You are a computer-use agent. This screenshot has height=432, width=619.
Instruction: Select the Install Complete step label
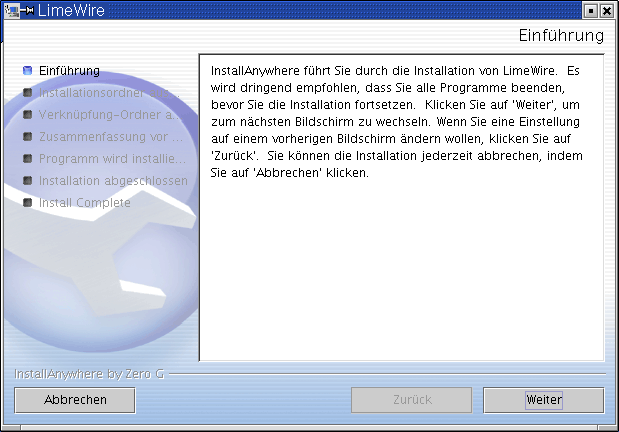[x=85, y=203]
